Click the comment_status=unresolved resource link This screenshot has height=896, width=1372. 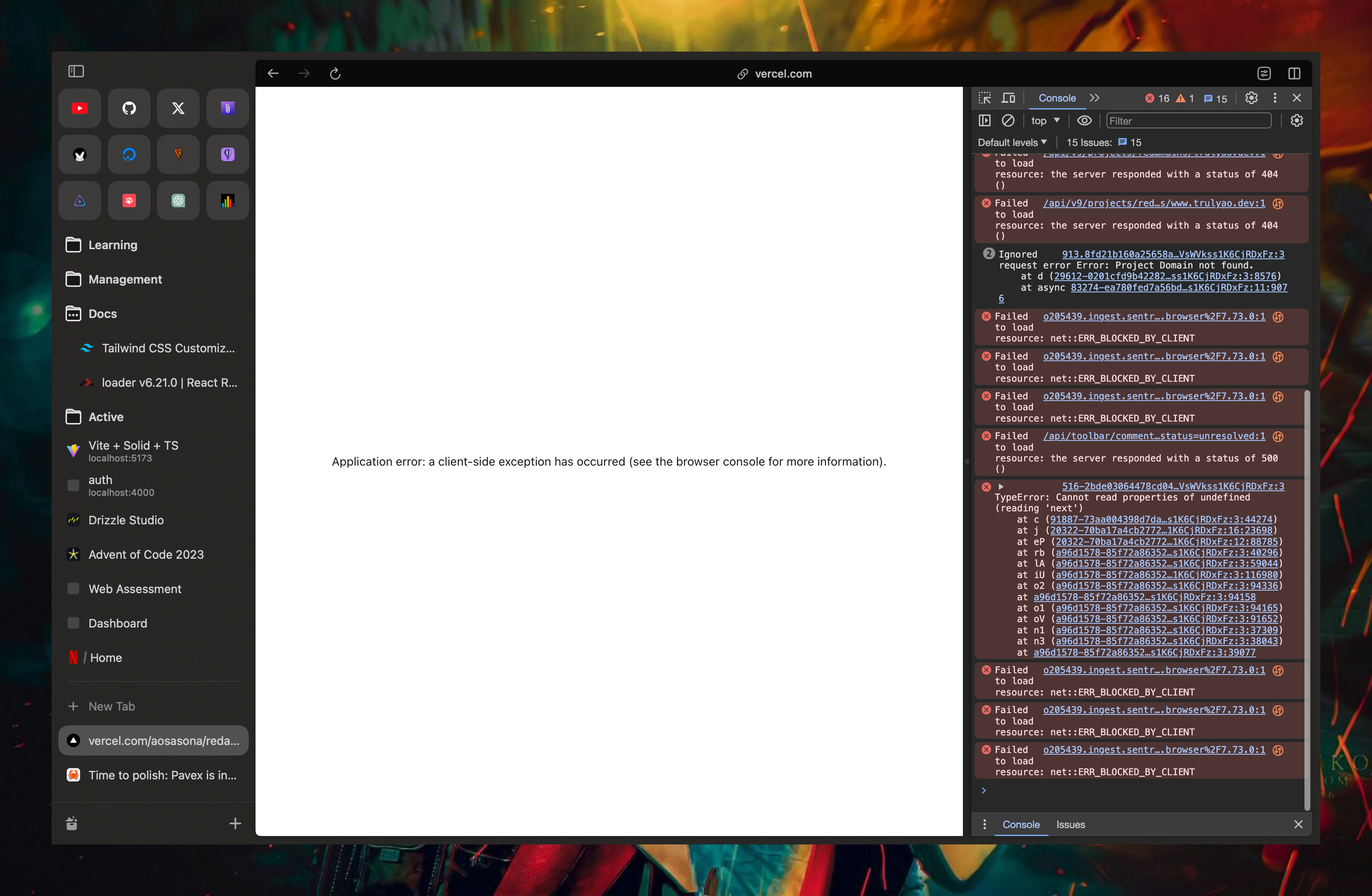[x=1153, y=436]
